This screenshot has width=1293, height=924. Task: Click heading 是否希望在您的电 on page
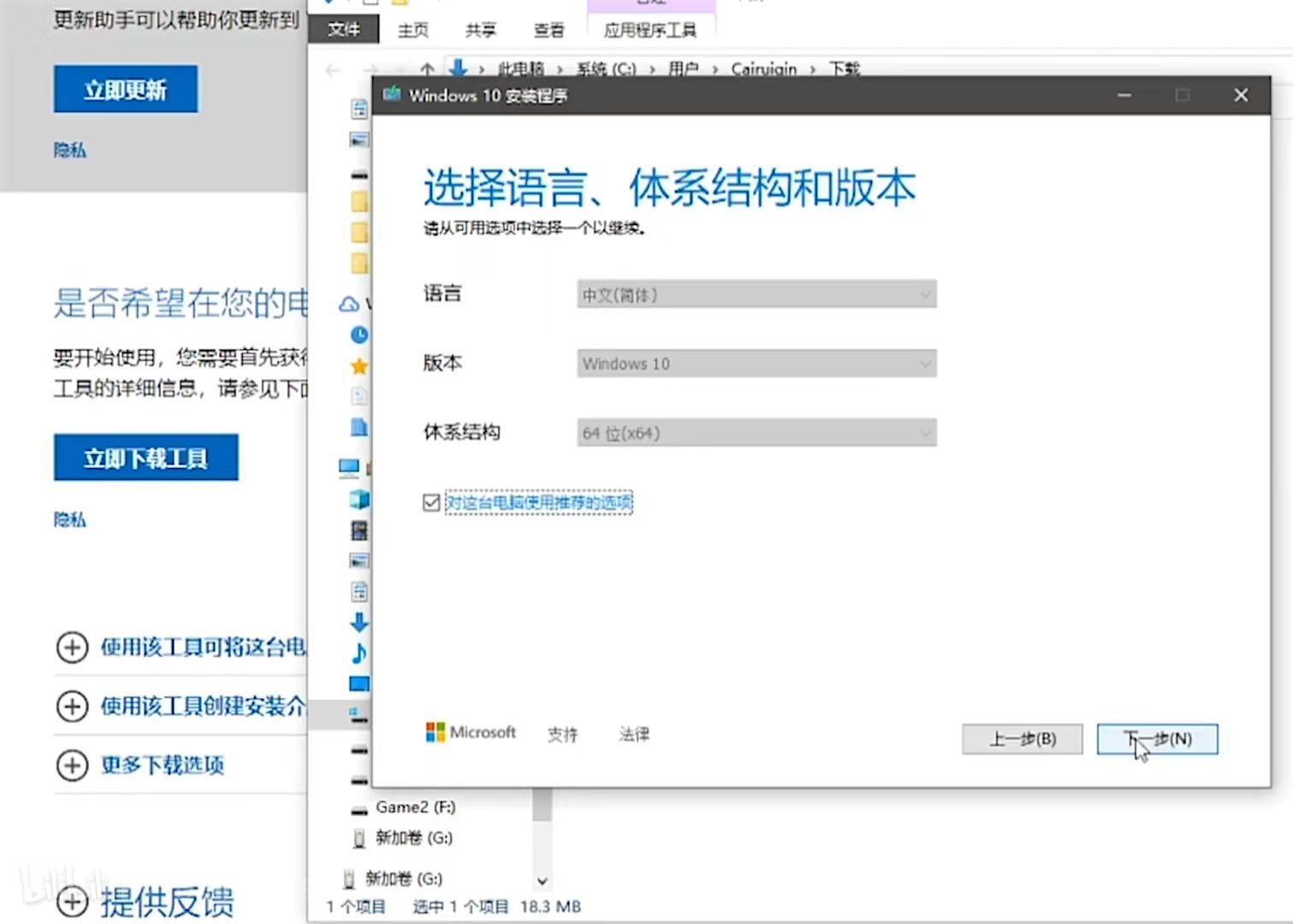[181, 303]
